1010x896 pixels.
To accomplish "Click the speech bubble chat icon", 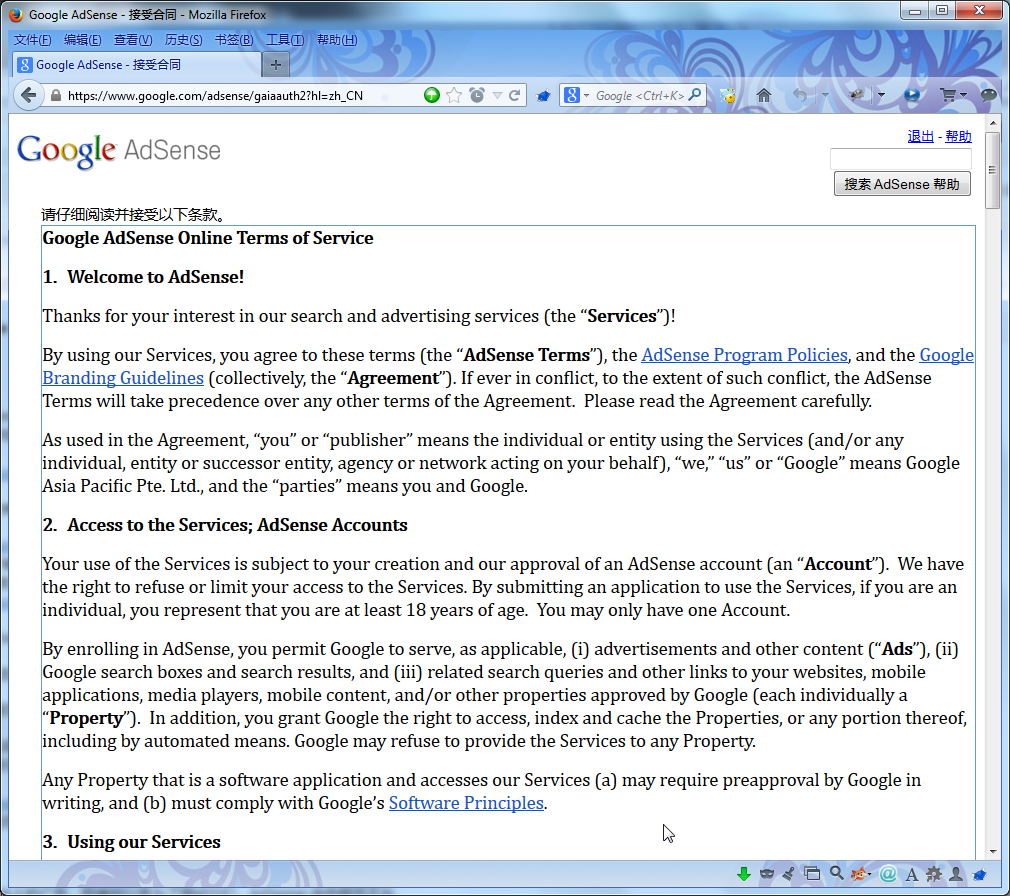I will click(x=988, y=95).
